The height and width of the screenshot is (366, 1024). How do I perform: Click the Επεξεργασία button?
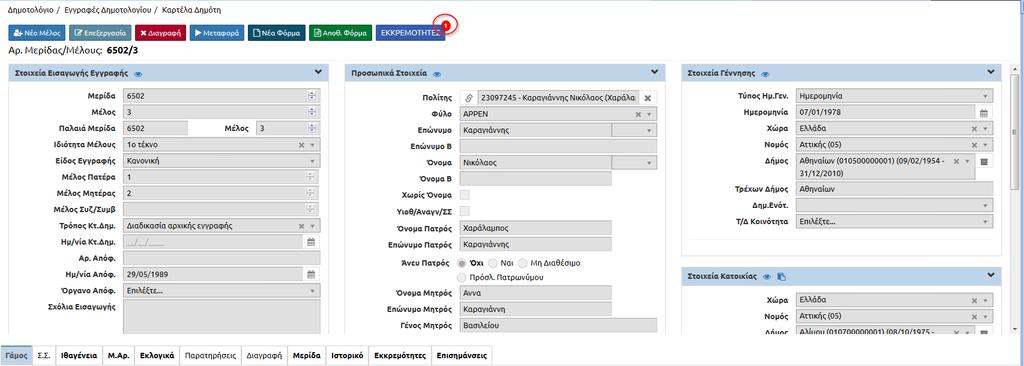(100, 33)
